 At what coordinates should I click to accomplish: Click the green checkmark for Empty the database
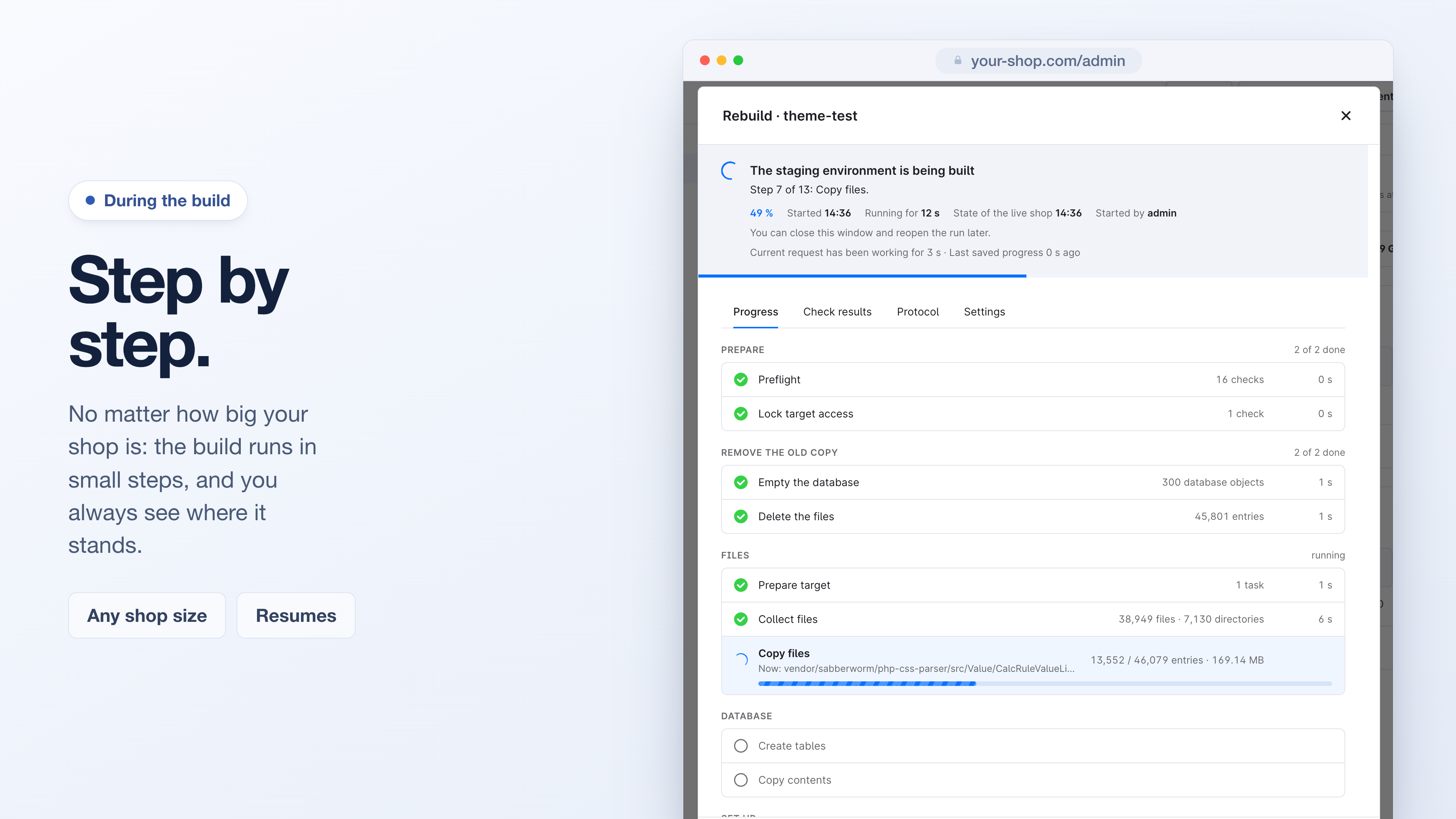pos(741,482)
